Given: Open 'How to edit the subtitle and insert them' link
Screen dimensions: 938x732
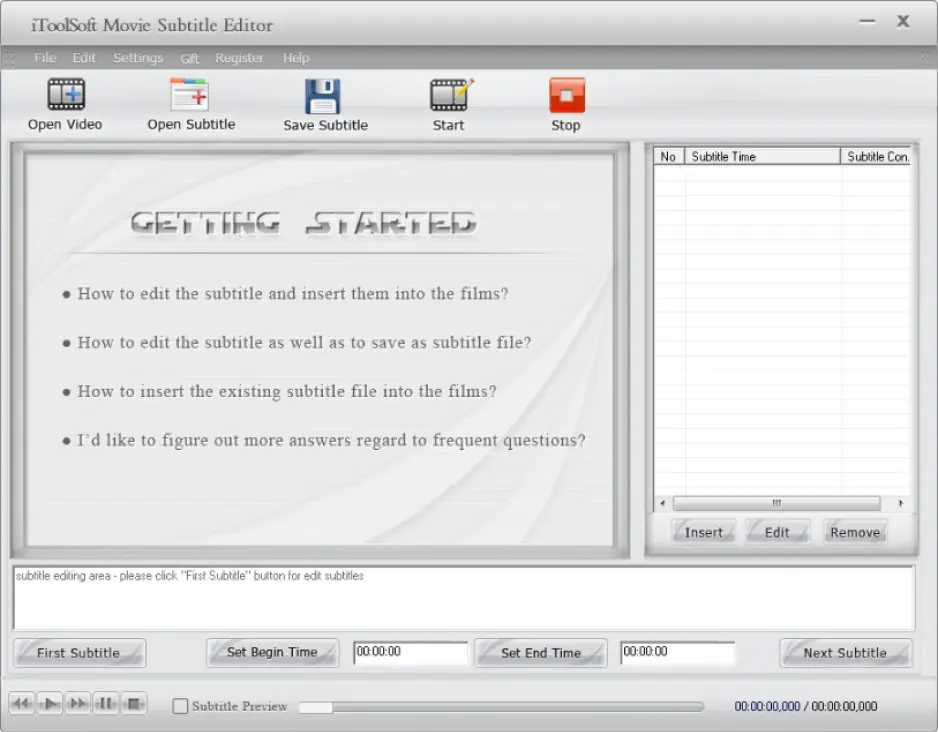Looking at the screenshot, I should click(x=293, y=294).
